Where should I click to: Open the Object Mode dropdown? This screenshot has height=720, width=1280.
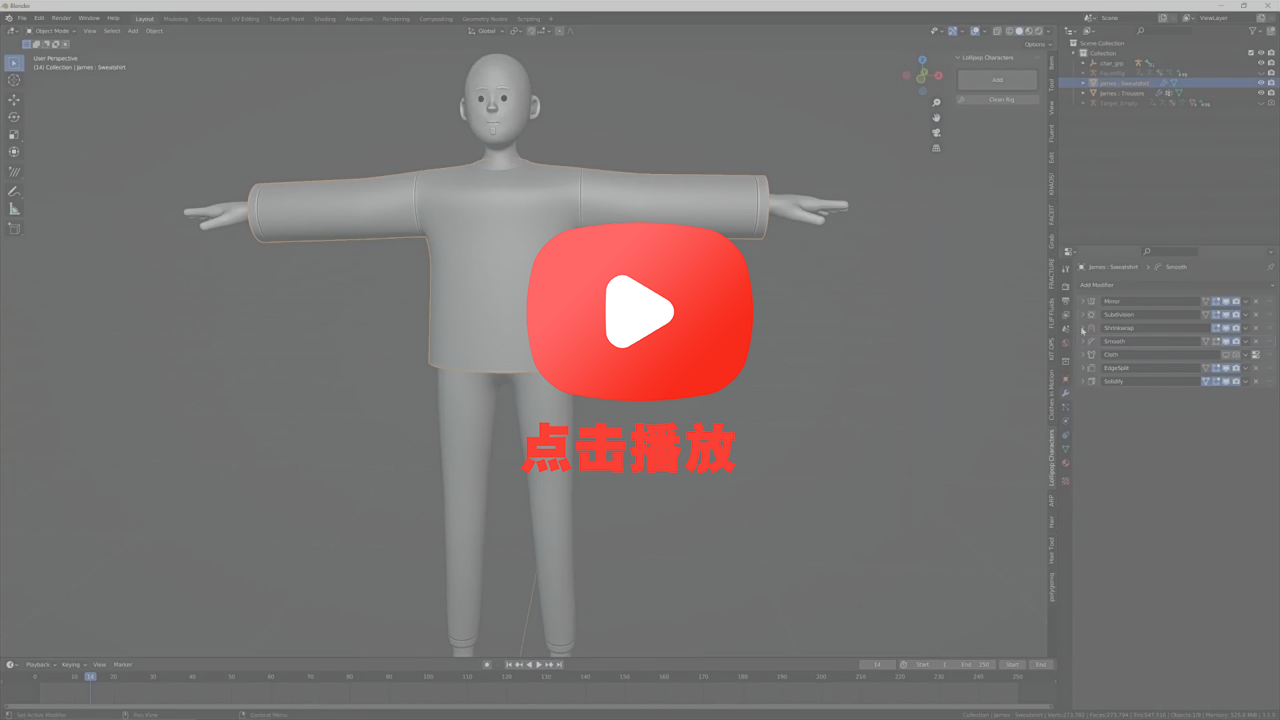click(50, 31)
